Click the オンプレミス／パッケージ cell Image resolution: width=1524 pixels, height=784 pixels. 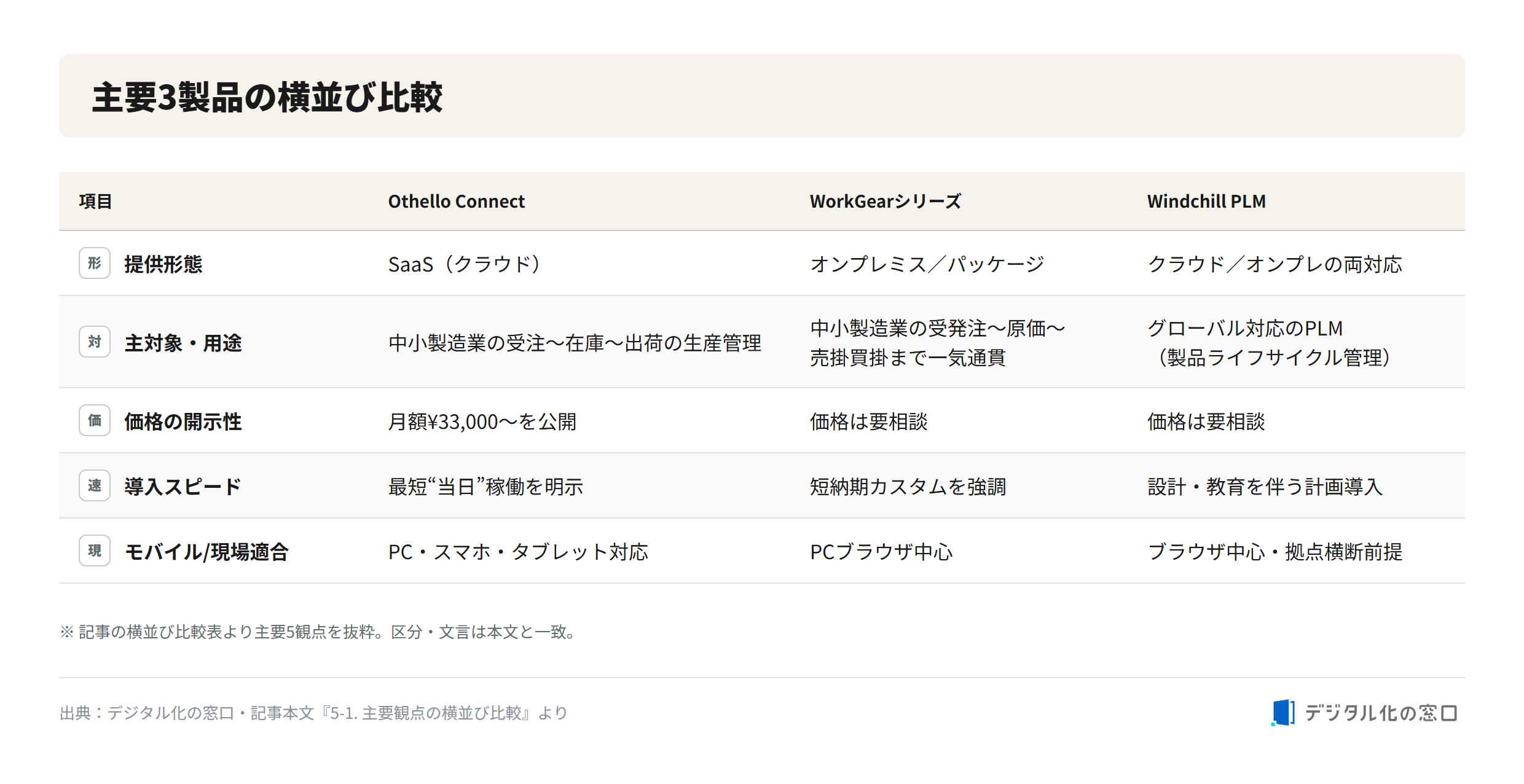[x=927, y=264]
